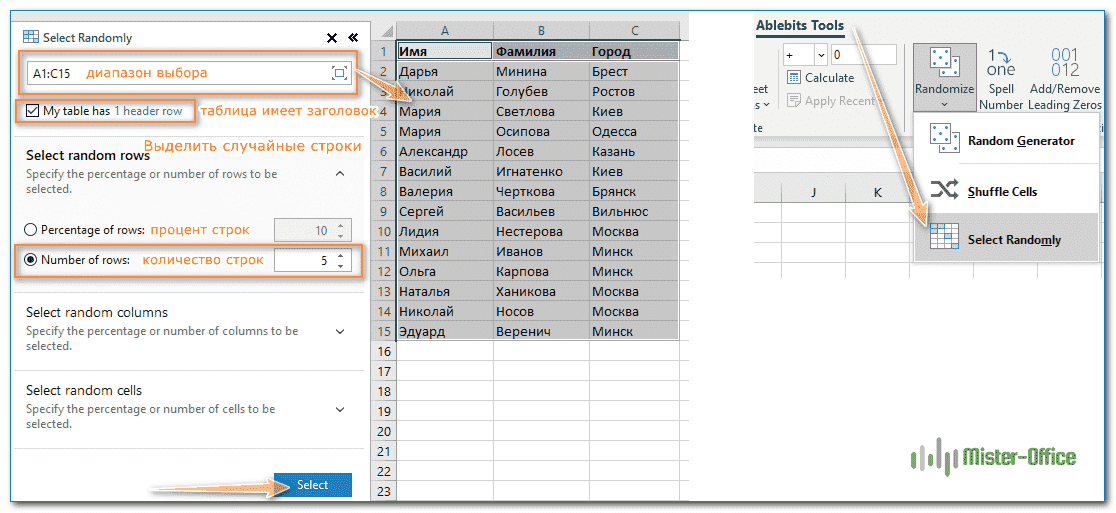Select the Number of rows radio button
This screenshot has width=1116, height=513.
[x=31, y=260]
